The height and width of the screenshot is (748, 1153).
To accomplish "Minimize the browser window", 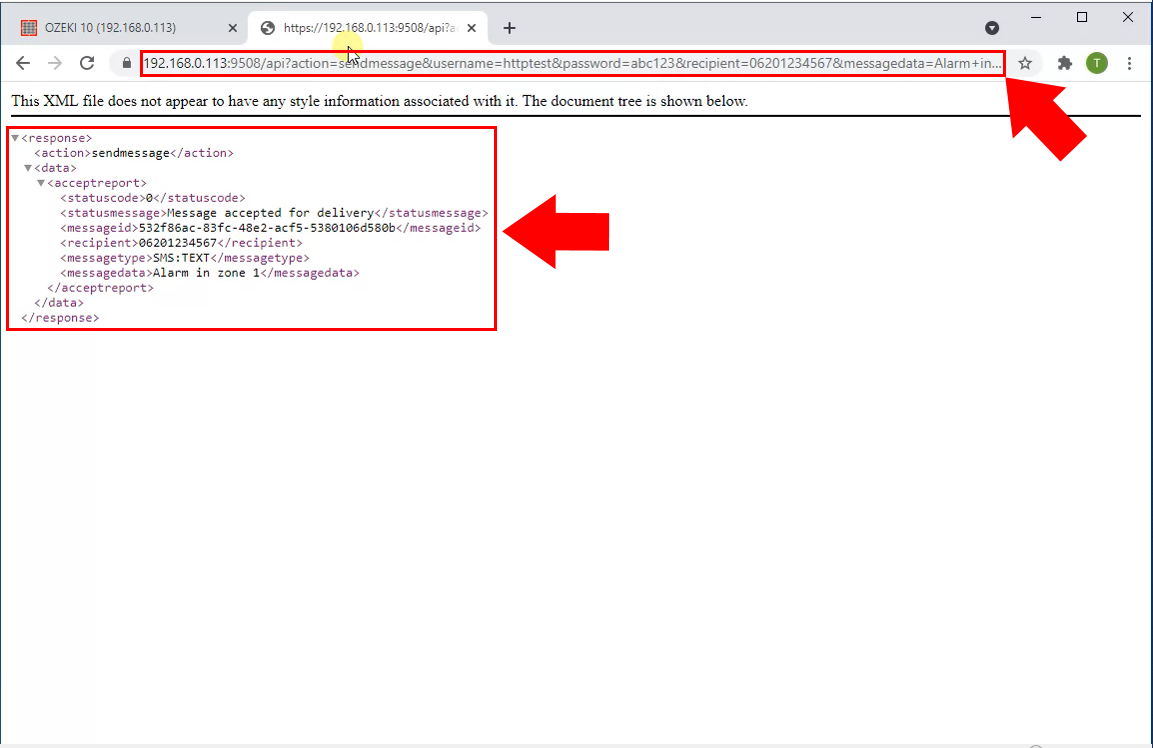I will click(x=1036, y=17).
